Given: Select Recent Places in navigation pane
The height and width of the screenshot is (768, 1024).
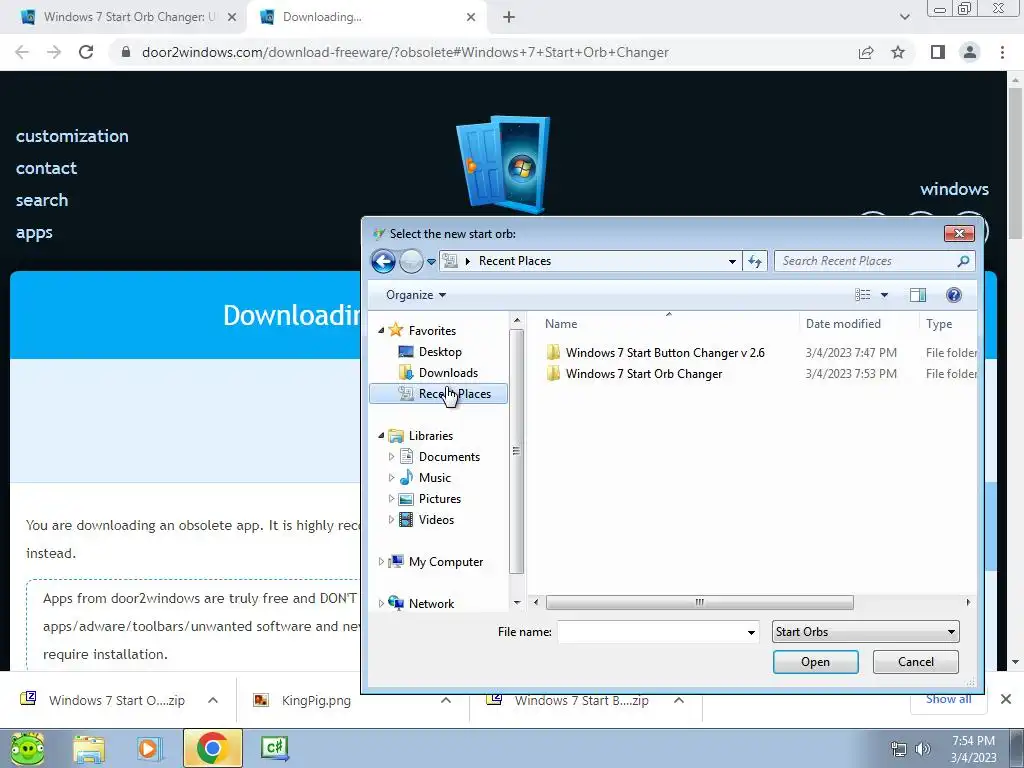Looking at the screenshot, I should (x=438, y=394).
